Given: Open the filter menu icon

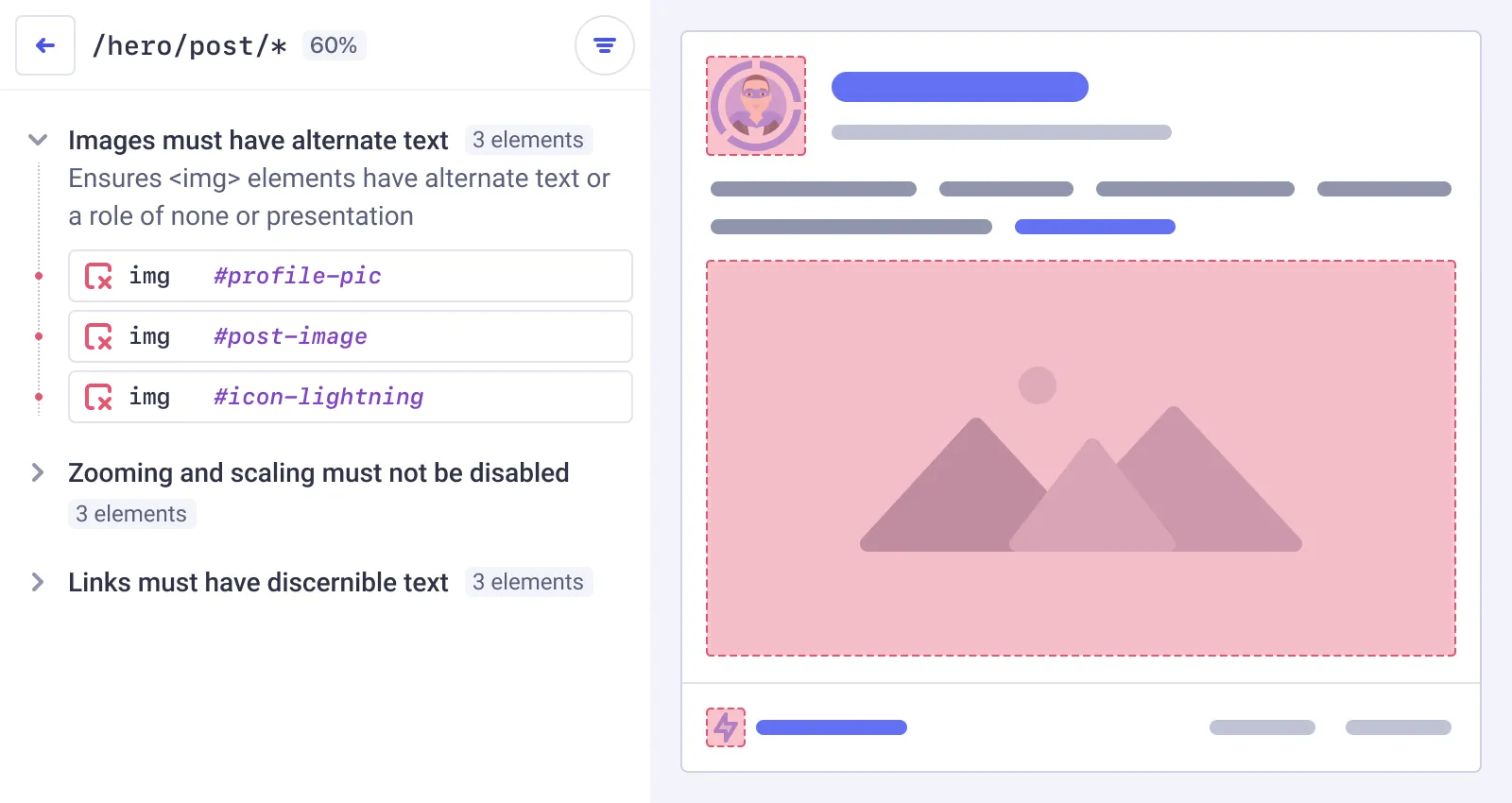Looking at the screenshot, I should [x=605, y=45].
